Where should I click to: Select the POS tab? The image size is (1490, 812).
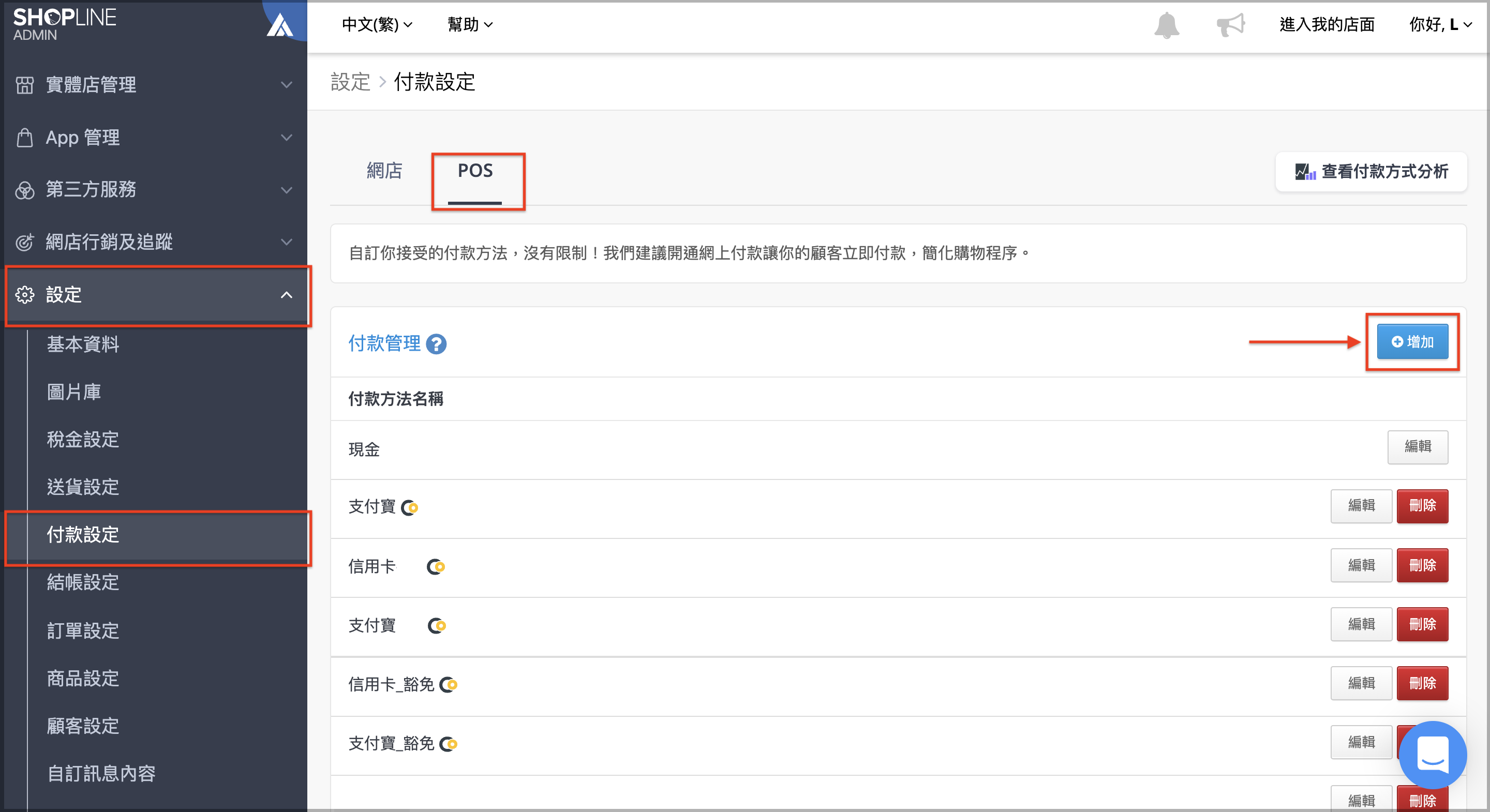475,171
